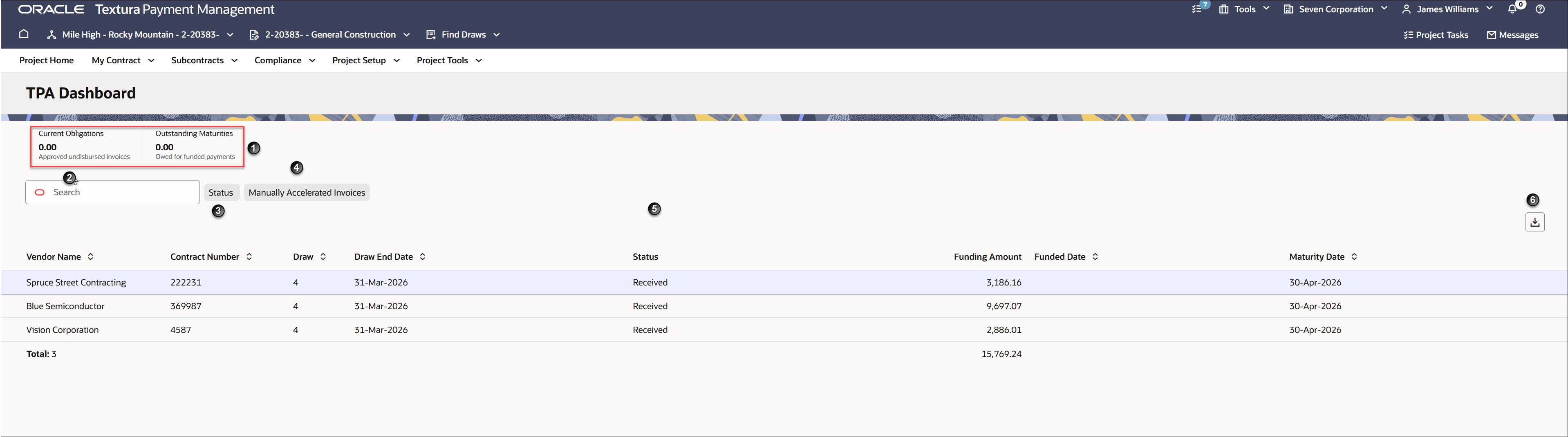
Task: Open Messages link
Action: tap(1512, 35)
